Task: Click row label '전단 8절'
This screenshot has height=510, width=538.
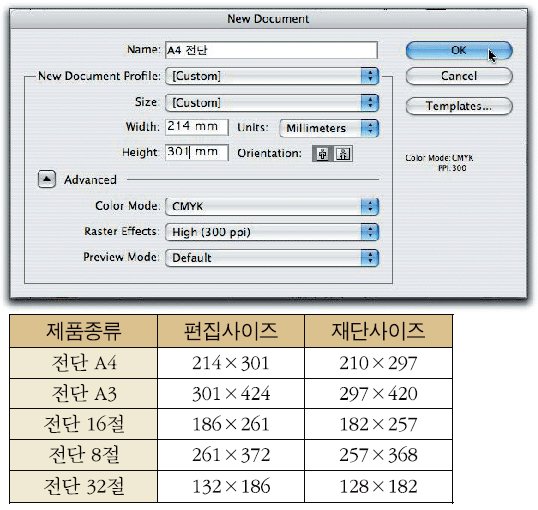Action: 84,455
